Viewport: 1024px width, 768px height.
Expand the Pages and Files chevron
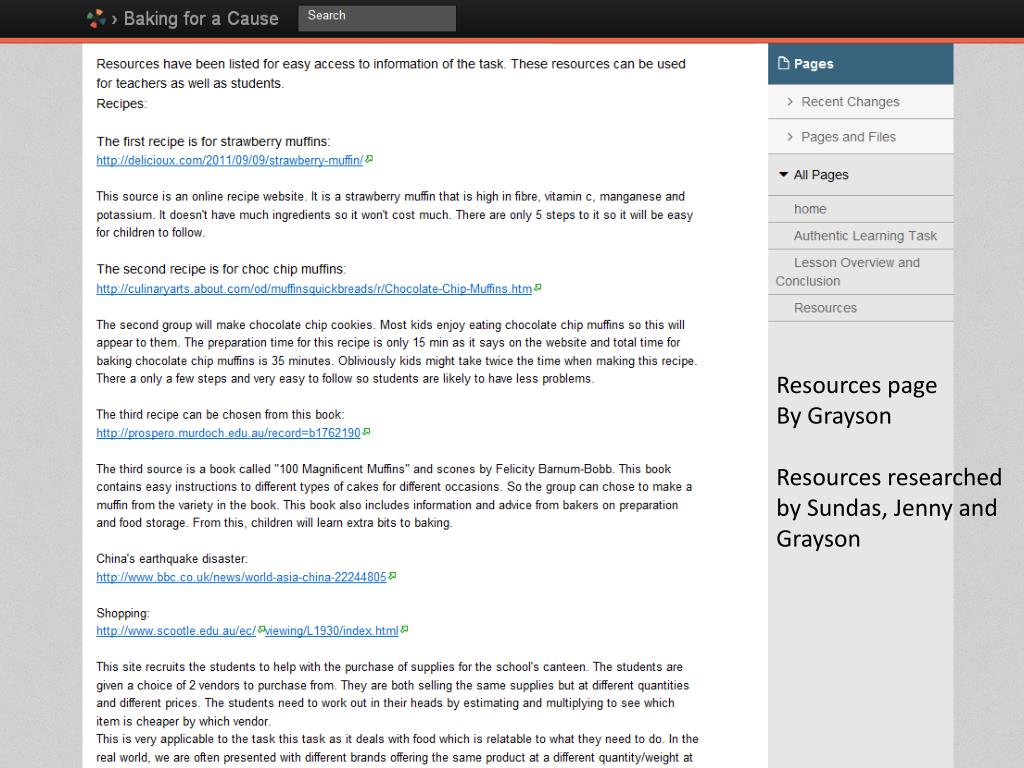[x=790, y=136]
